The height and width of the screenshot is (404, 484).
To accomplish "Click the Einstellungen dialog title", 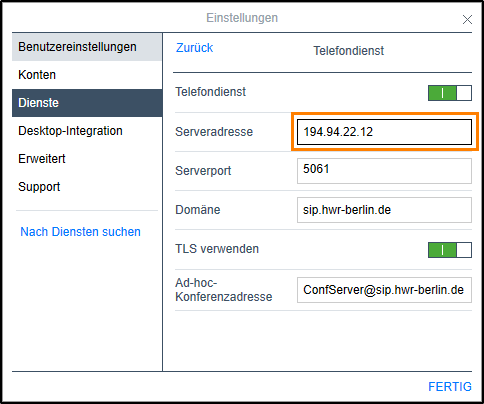I will 242,18.
